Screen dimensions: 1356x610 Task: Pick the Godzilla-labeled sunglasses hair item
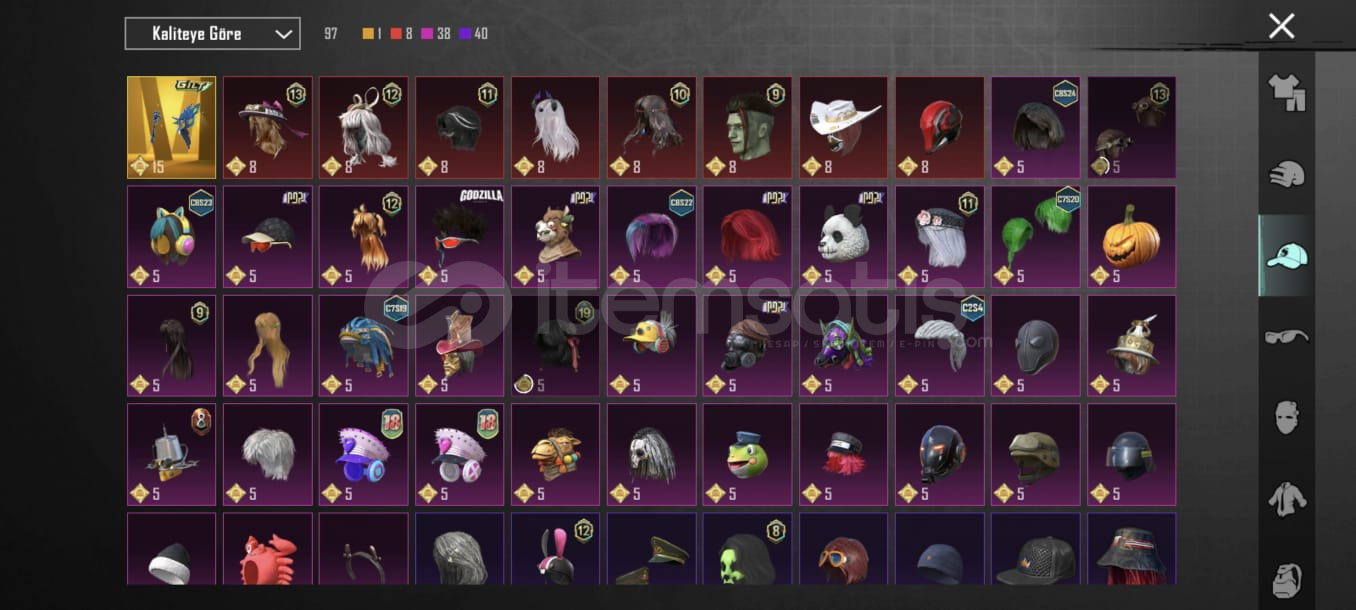point(459,237)
